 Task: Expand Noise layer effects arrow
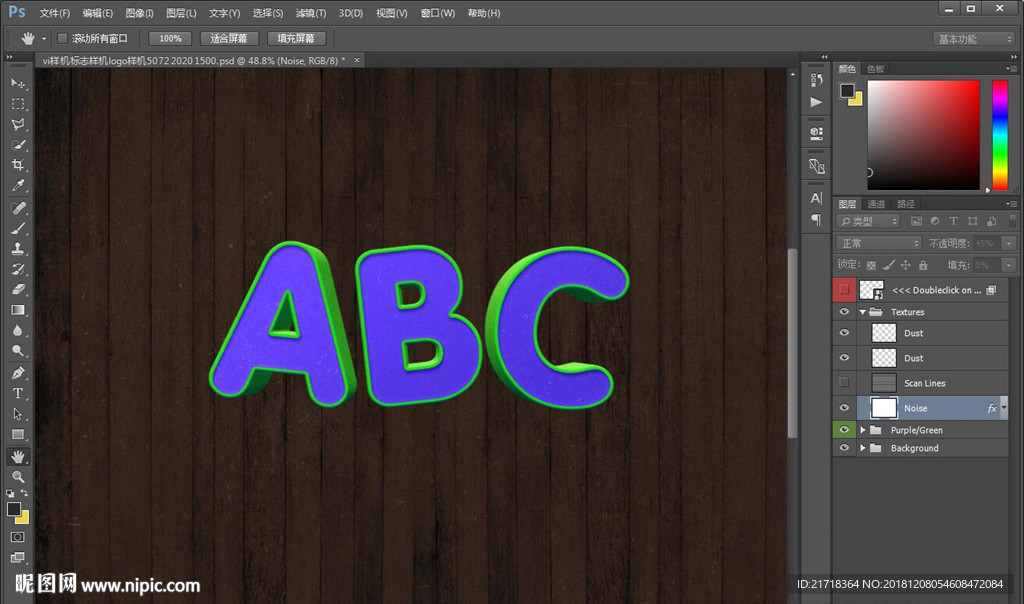click(1004, 407)
